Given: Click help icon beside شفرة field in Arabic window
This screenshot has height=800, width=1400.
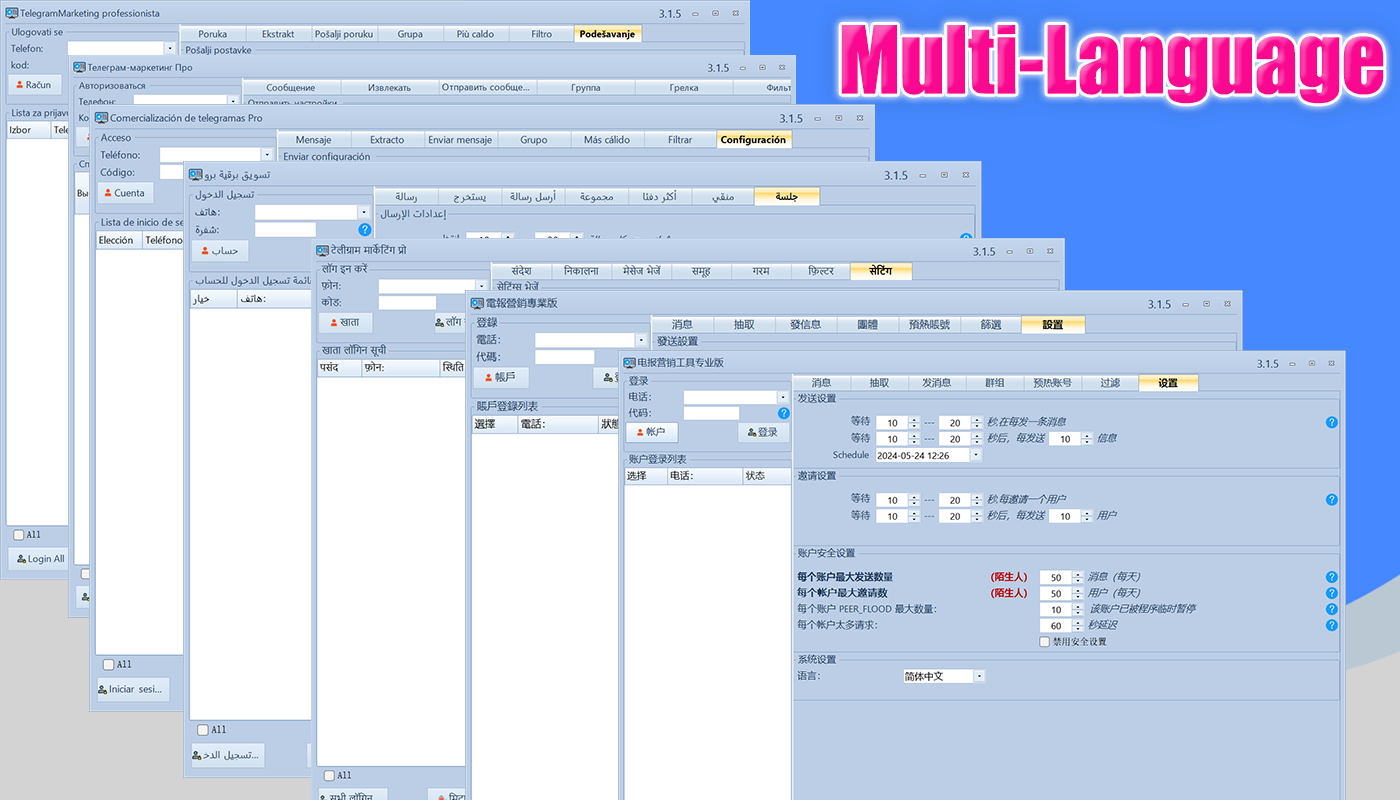Looking at the screenshot, I should (365, 229).
